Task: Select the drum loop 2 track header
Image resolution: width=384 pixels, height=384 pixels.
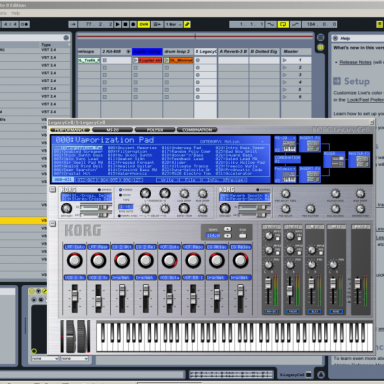Action: coord(178,52)
